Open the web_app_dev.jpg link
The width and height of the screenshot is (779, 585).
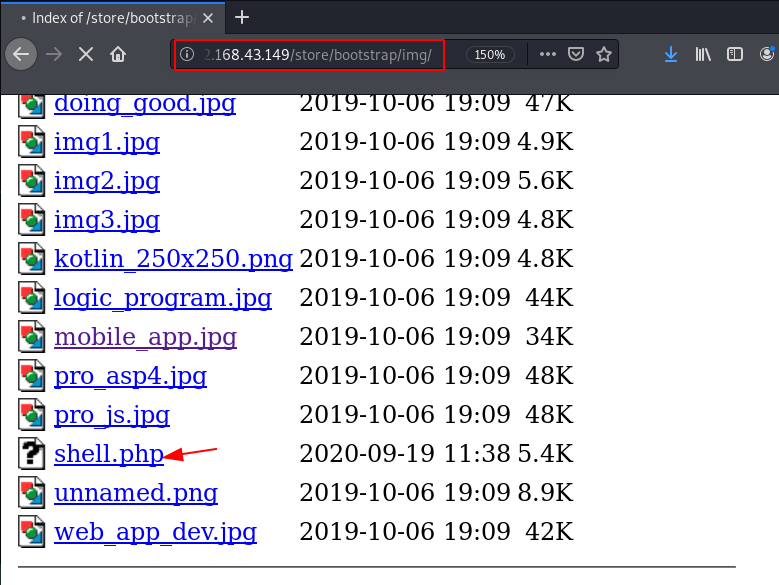tap(156, 532)
